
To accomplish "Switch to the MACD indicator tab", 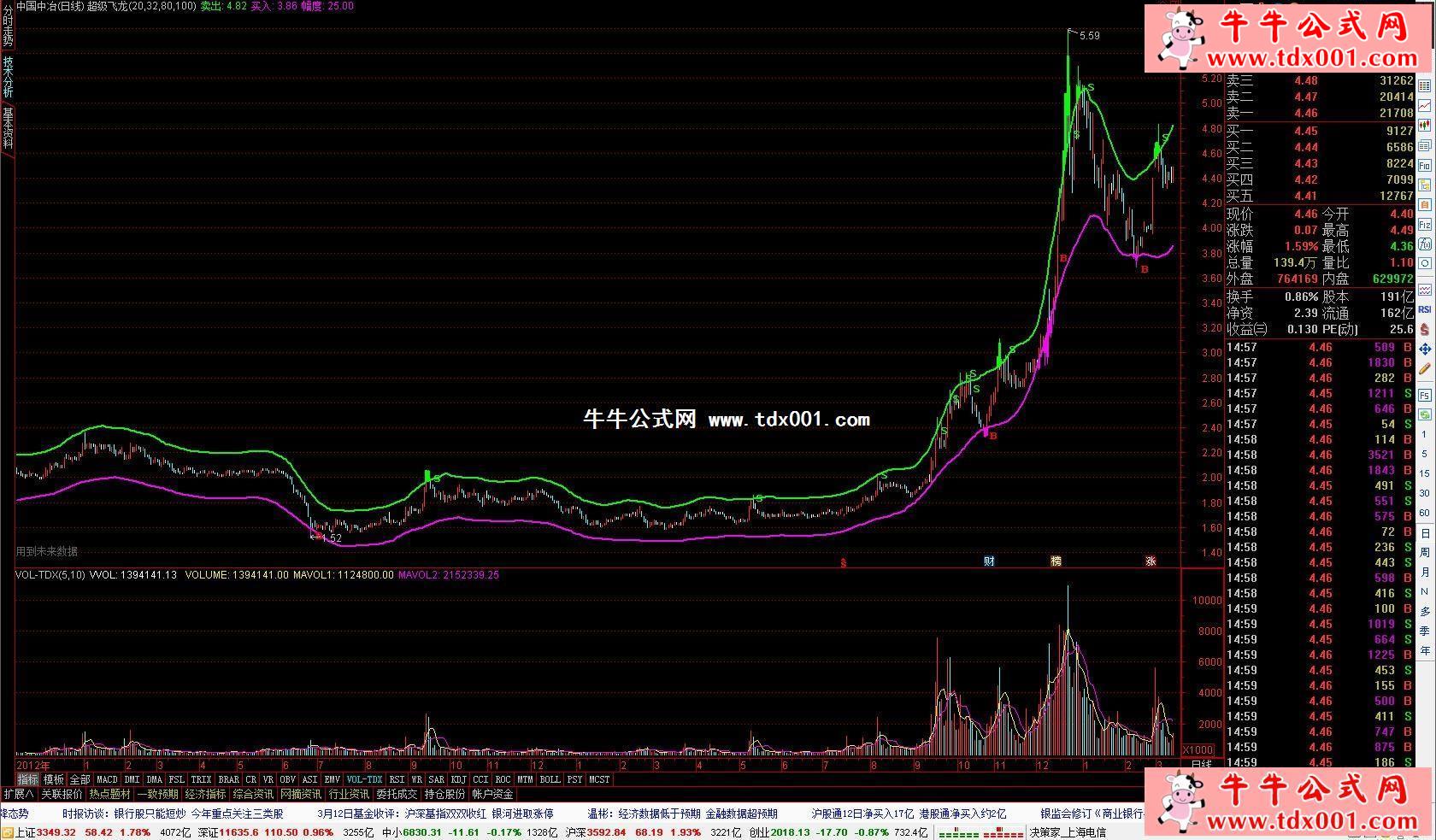I will click(x=107, y=779).
